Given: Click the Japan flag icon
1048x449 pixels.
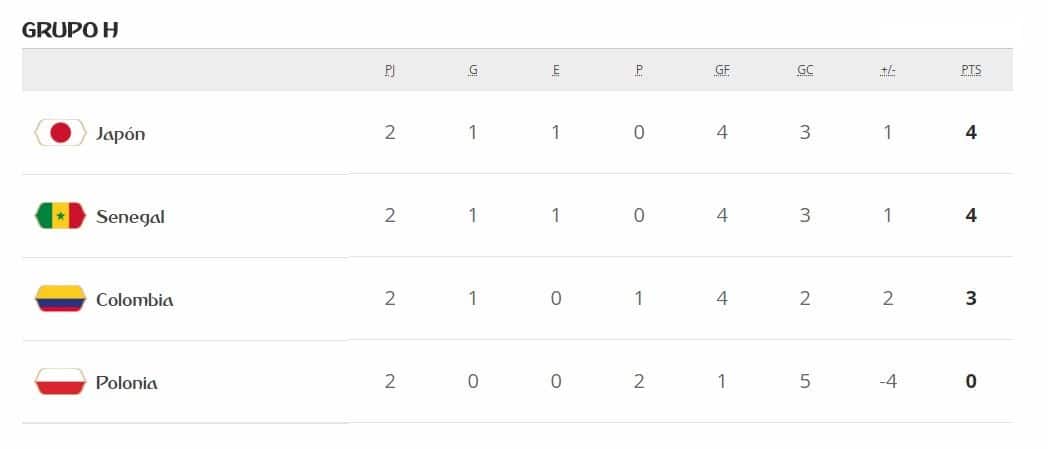Looking at the screenshot, I should pyautogui.click(x=60, y=132).
